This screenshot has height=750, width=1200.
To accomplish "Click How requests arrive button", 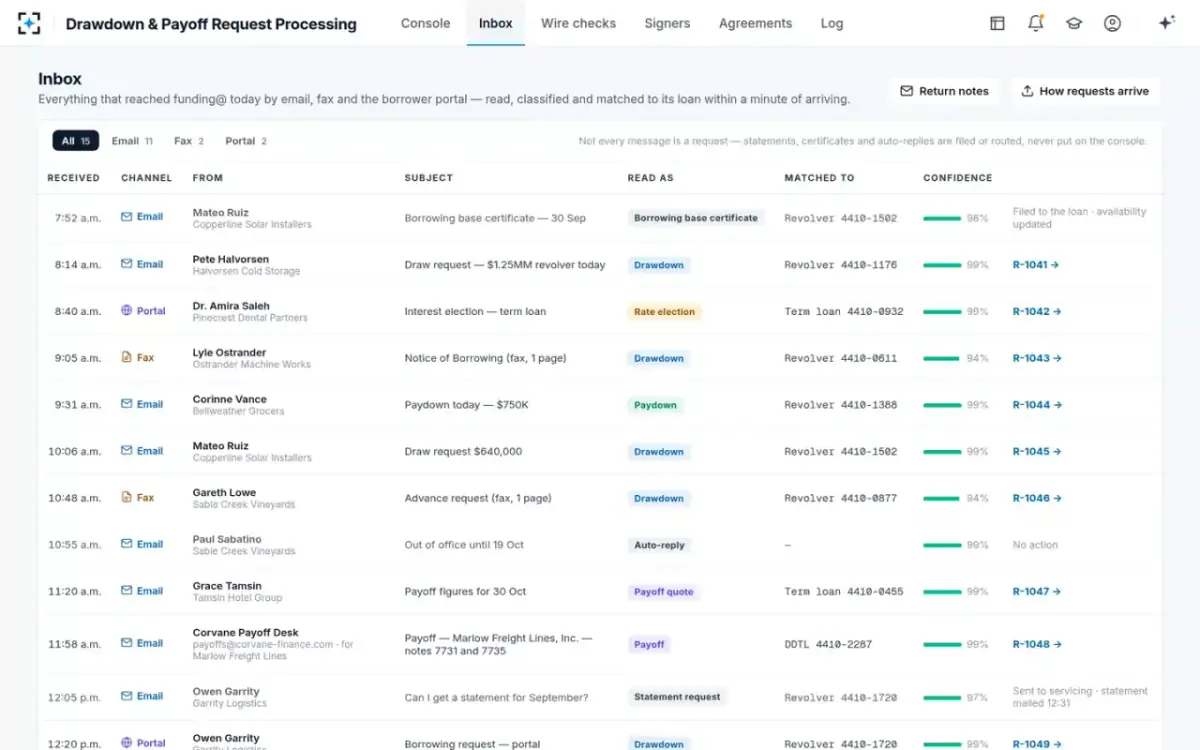I will pos(1085,91).
